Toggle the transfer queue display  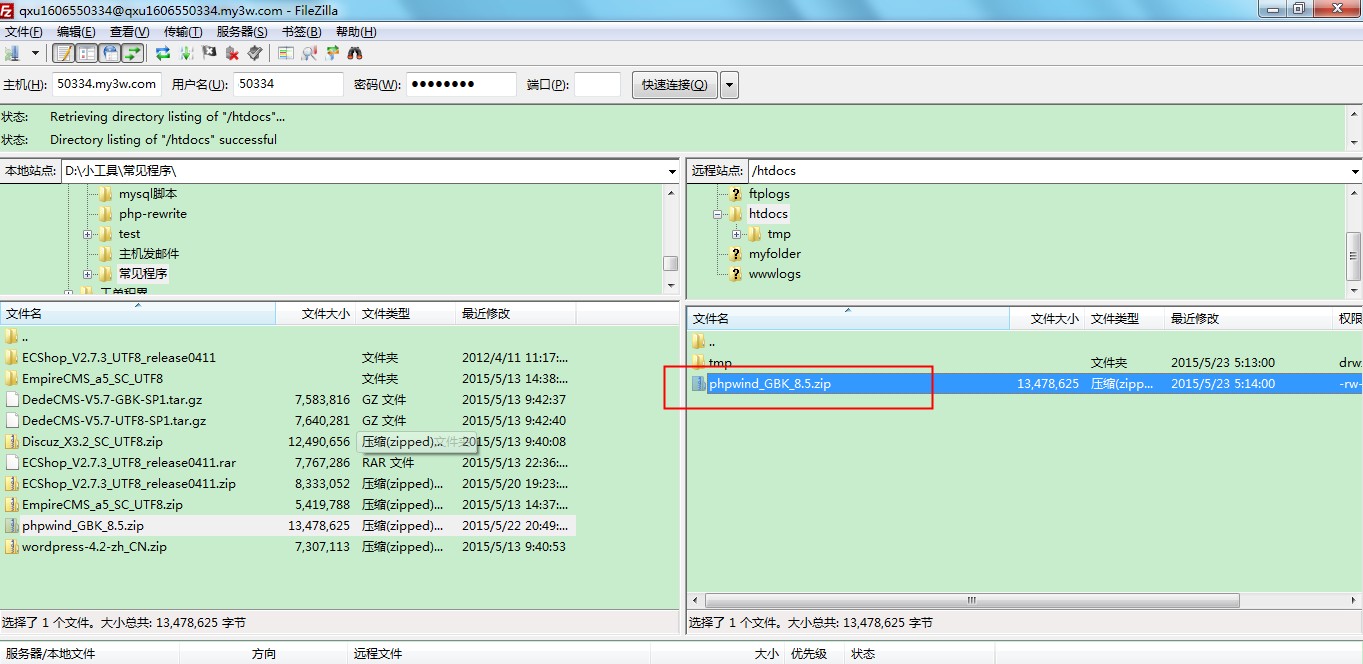(x=133, y=53)
